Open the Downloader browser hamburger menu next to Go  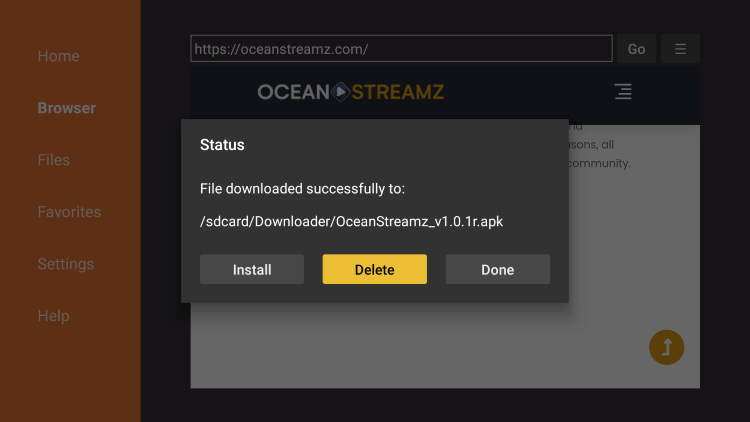(x=680, y=48)
